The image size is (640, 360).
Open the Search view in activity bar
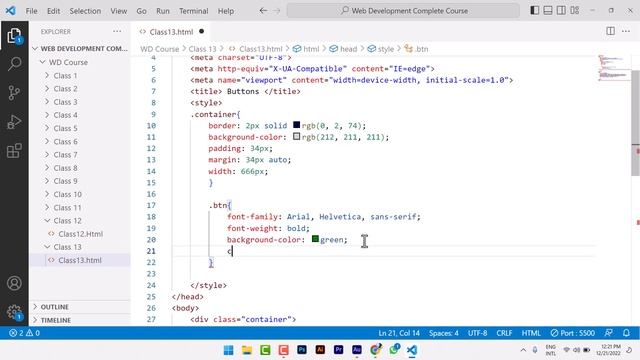point(14,64)
